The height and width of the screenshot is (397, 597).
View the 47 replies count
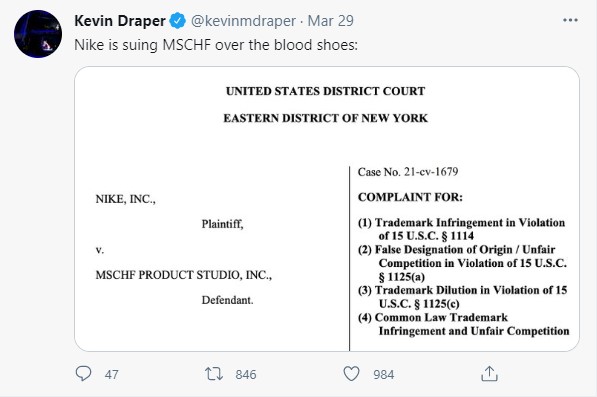tap(111, 375)
